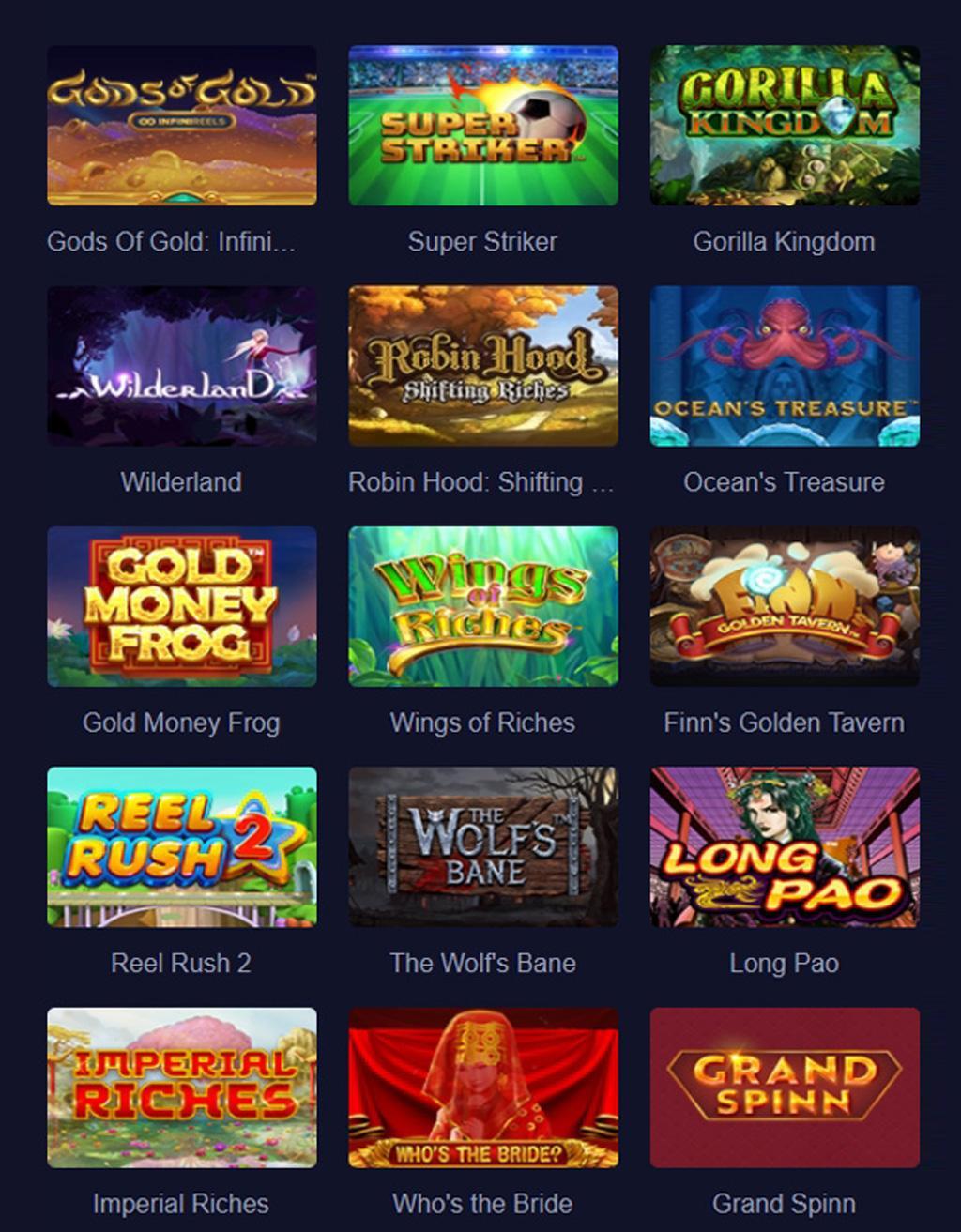
Task: Launch the Super Striker game tile
Action: [483, 126]
